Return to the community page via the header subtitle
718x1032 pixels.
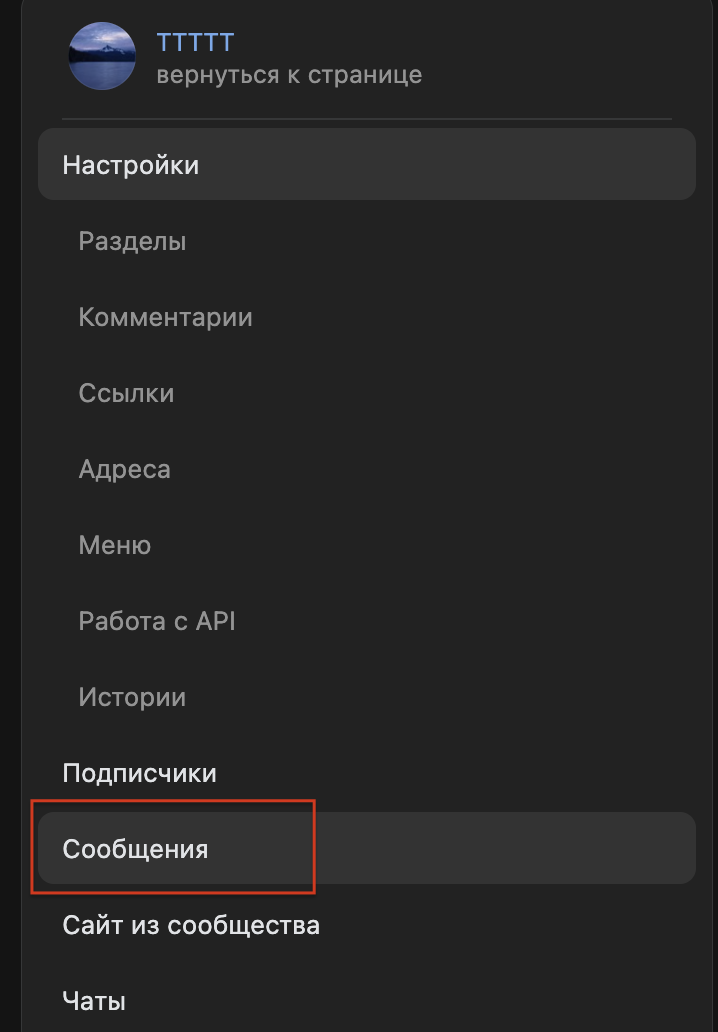289,74
